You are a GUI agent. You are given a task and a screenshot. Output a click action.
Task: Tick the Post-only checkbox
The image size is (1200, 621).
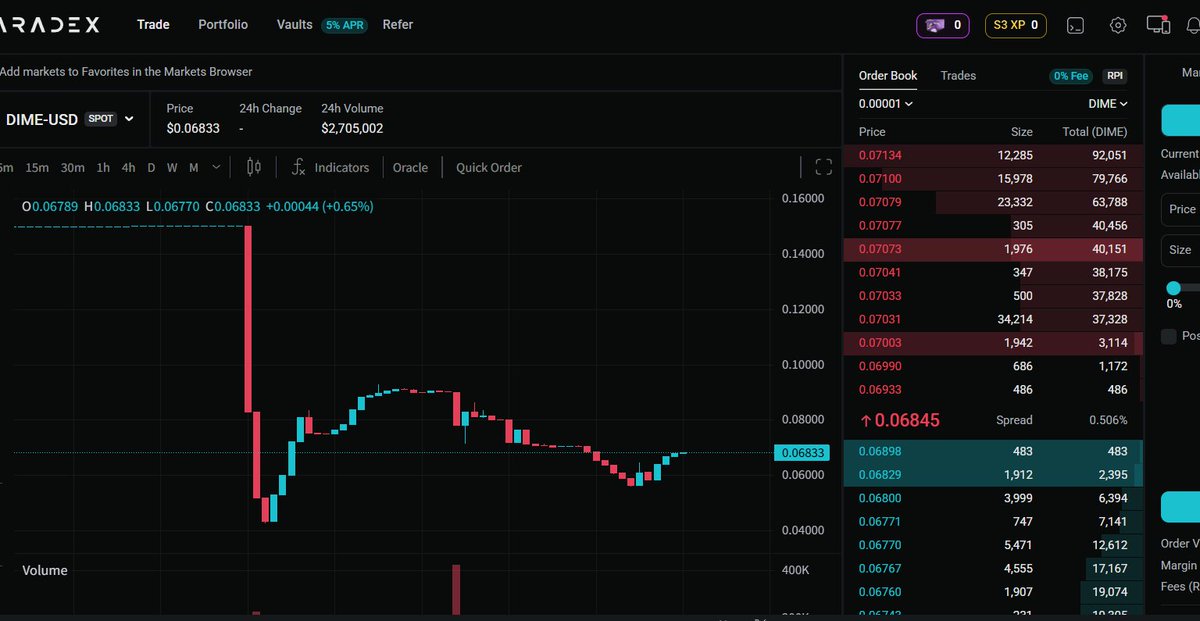1168,336
